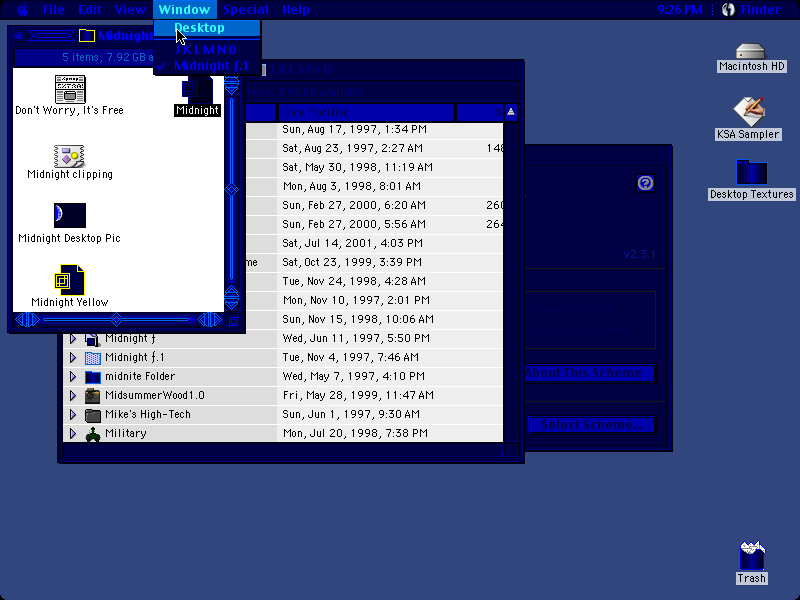Expand the Military row
Viewport: 800px width, 600px height.
click(73, 433)
